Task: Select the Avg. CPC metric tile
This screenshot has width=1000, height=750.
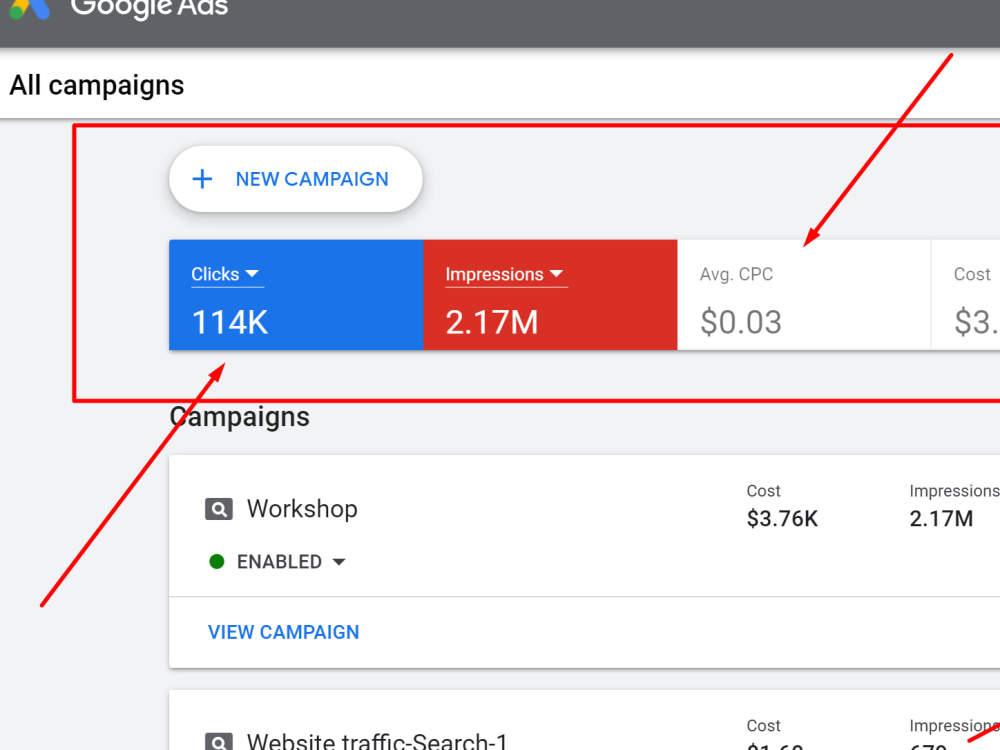Action: click(x=804, y=295)
